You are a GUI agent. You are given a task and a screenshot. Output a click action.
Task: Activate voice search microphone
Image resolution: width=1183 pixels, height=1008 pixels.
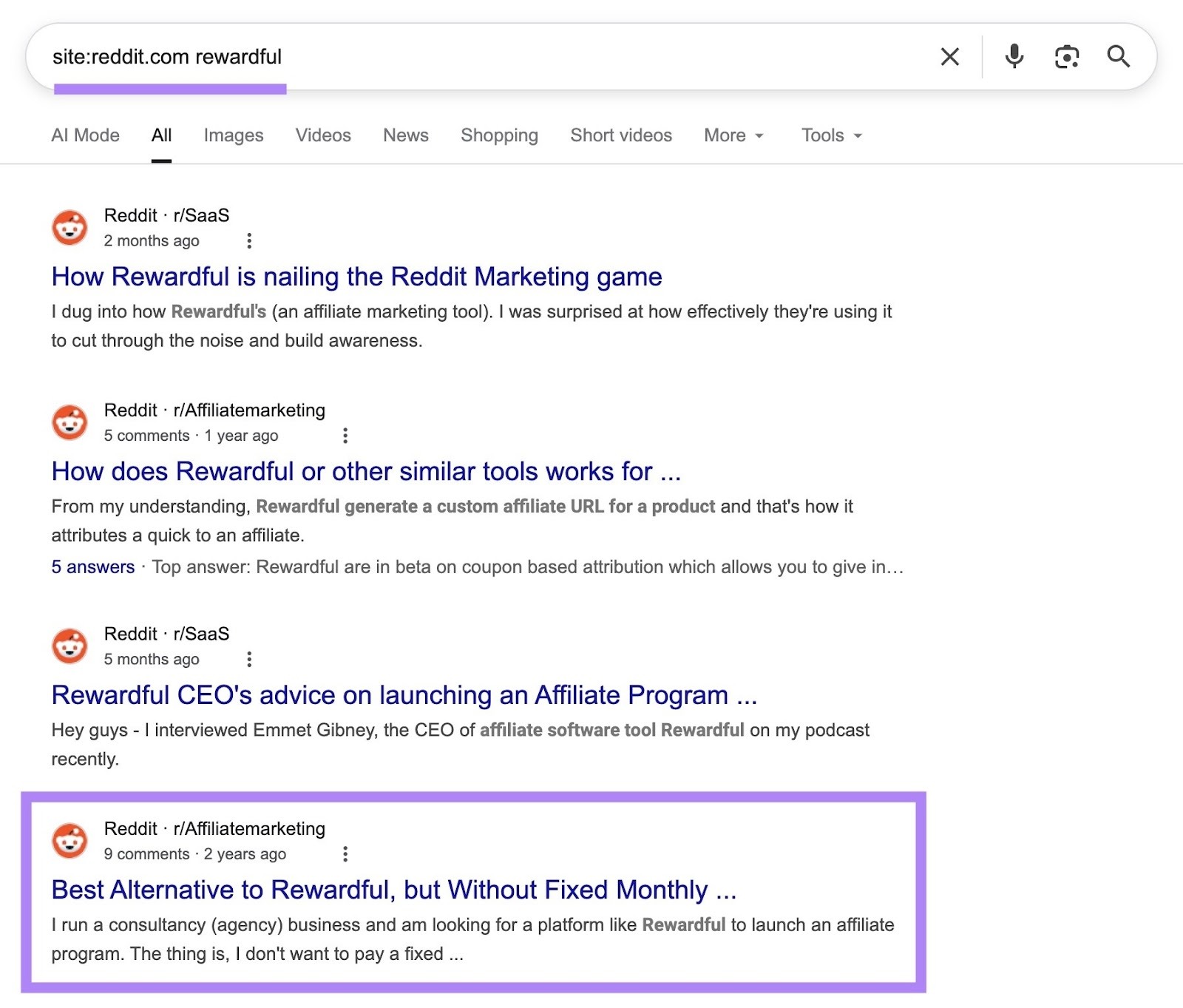(1014, 56)
